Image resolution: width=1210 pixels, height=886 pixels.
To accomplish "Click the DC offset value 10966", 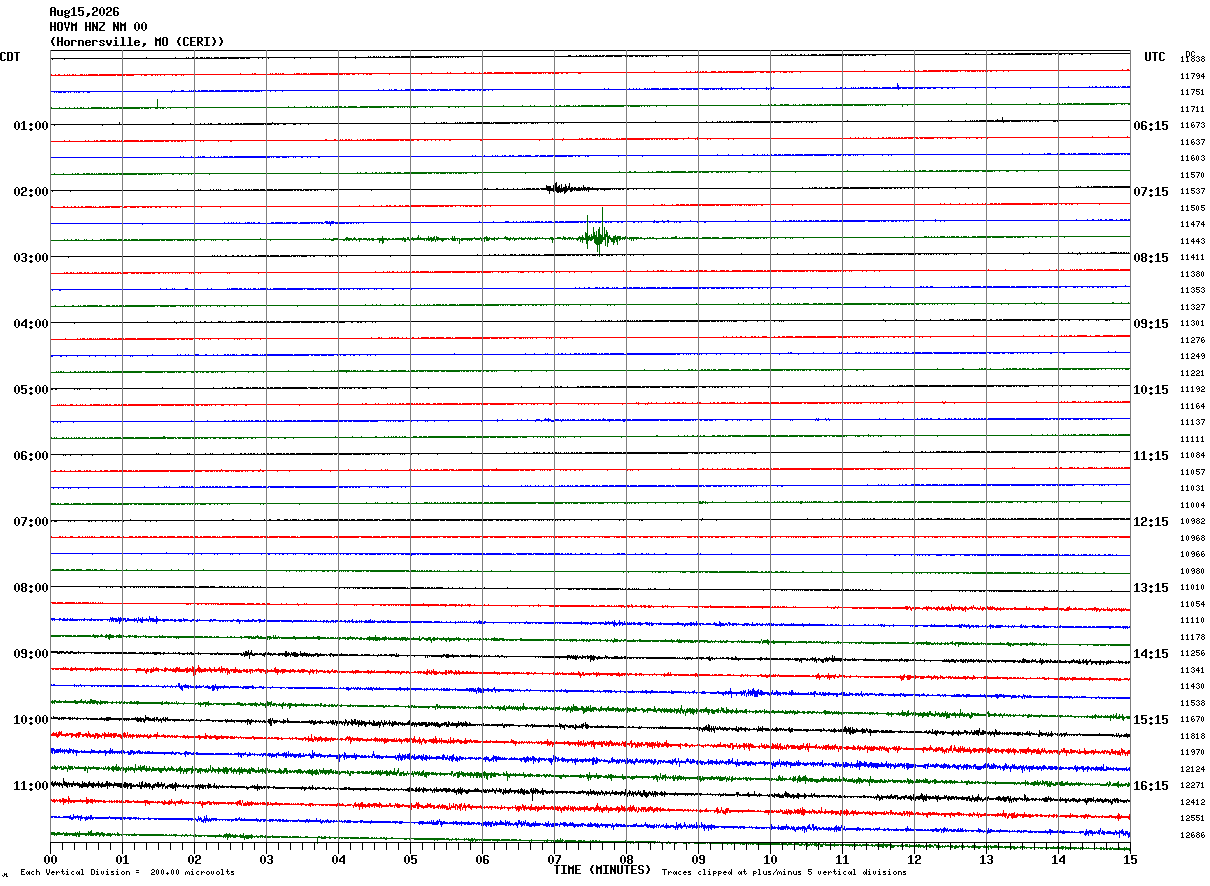I will 1192,554.
